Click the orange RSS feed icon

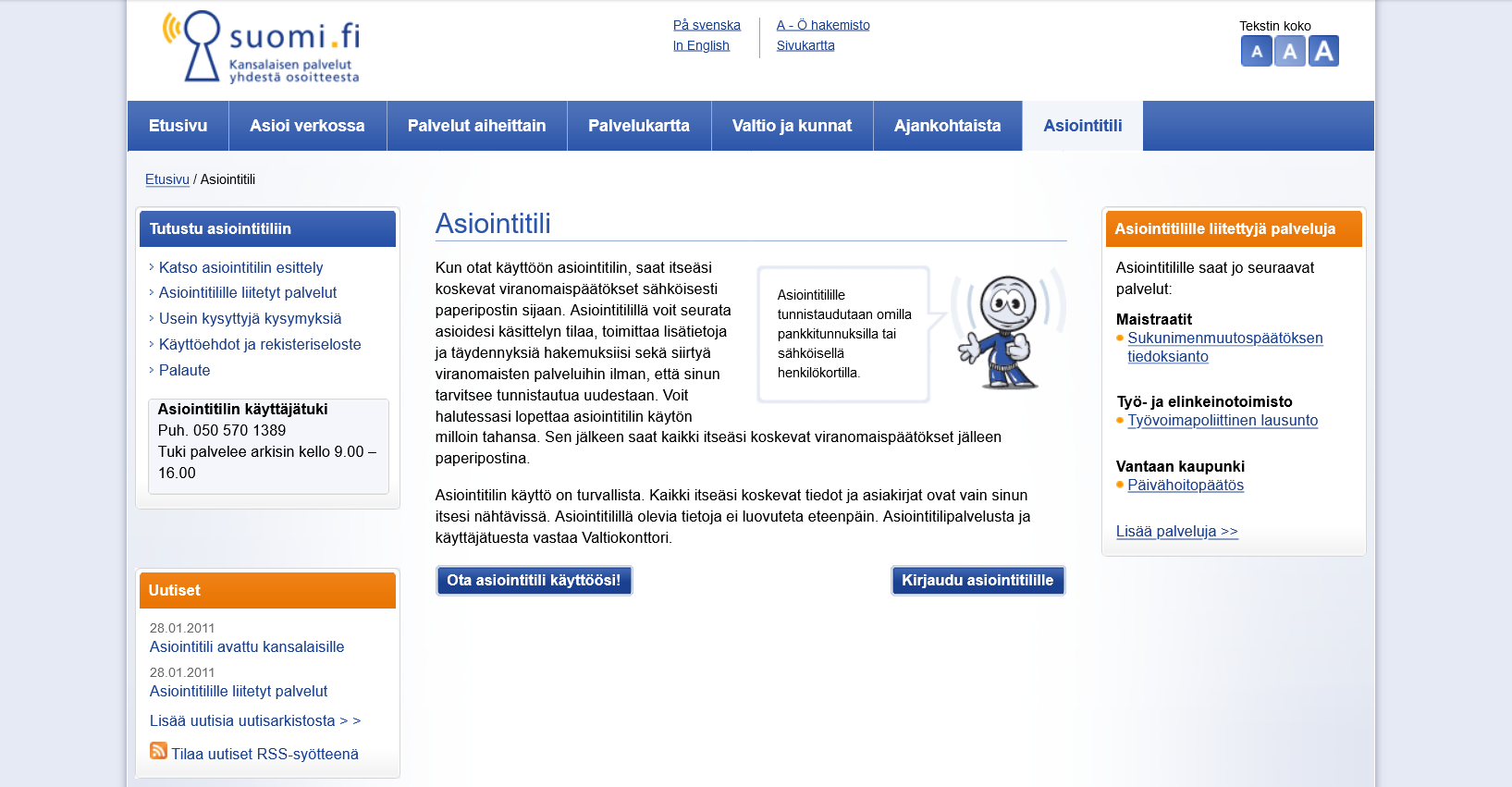point(158,751)
